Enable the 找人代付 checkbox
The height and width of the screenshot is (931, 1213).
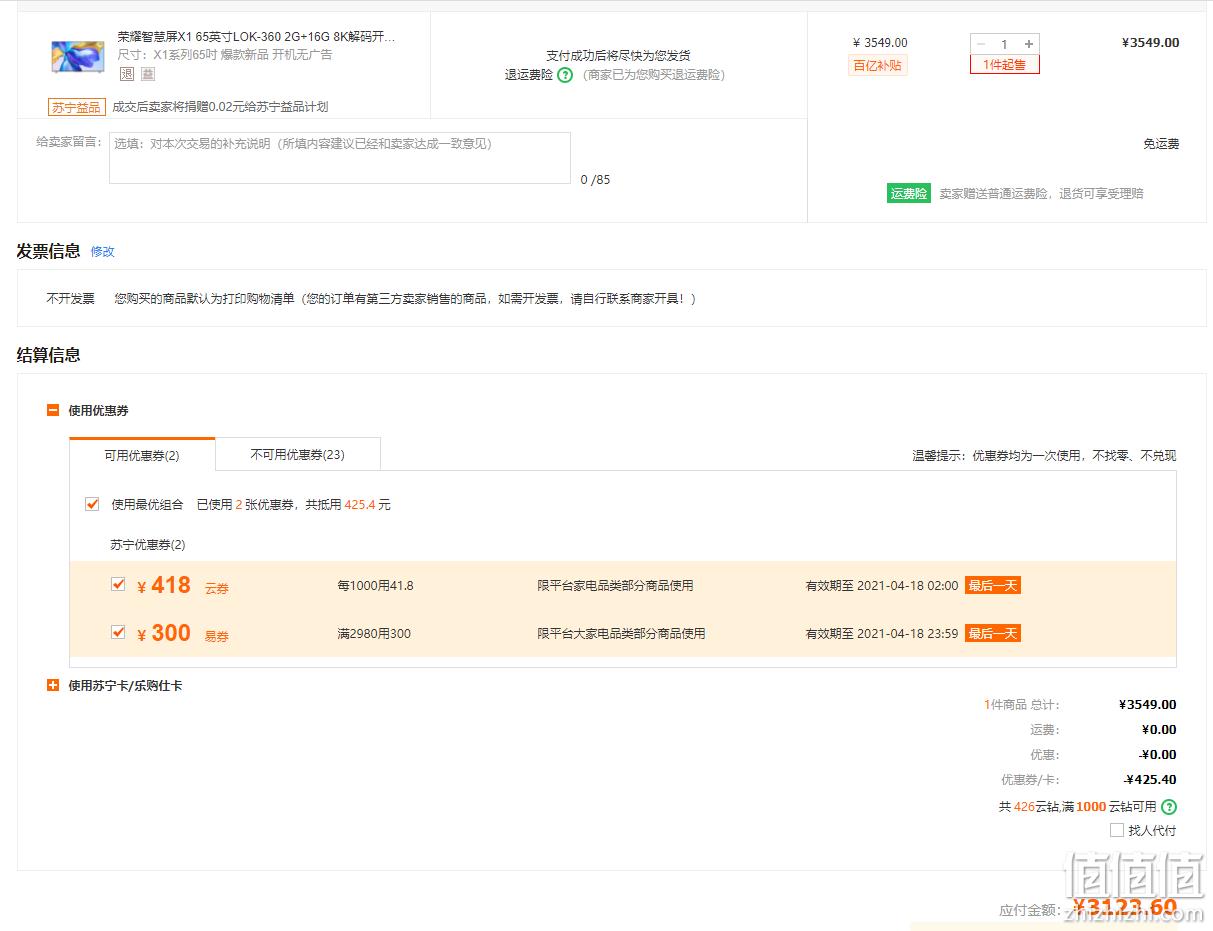(1117, 830)
